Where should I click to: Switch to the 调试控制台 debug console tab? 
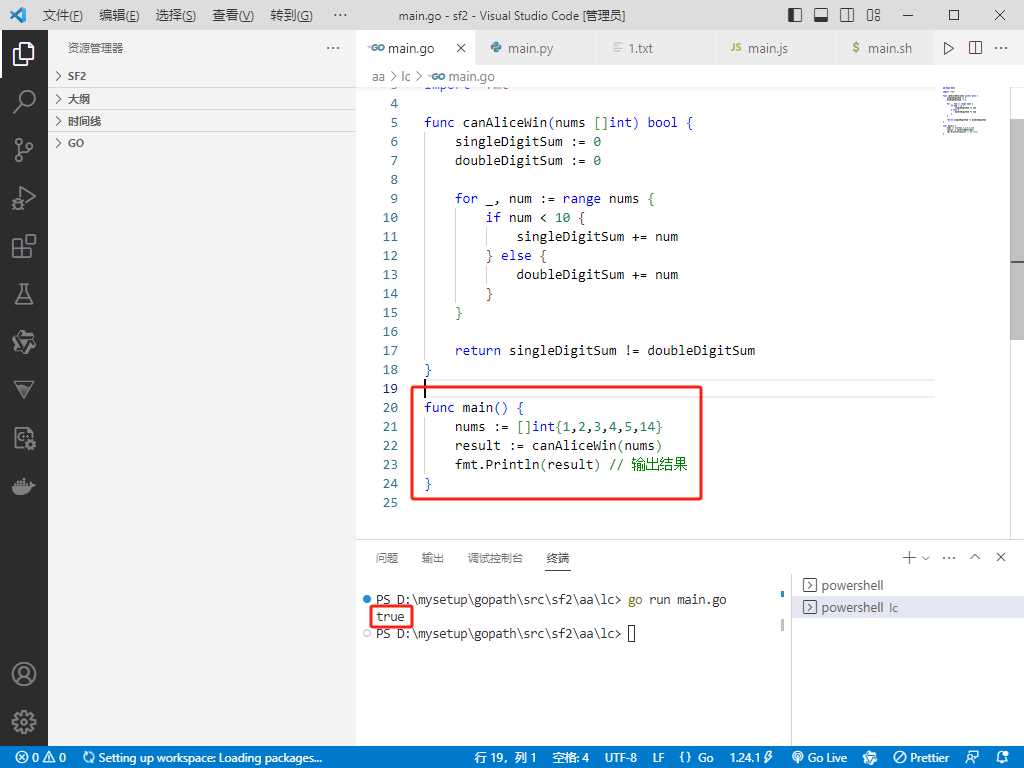click(x=495, y=558)
